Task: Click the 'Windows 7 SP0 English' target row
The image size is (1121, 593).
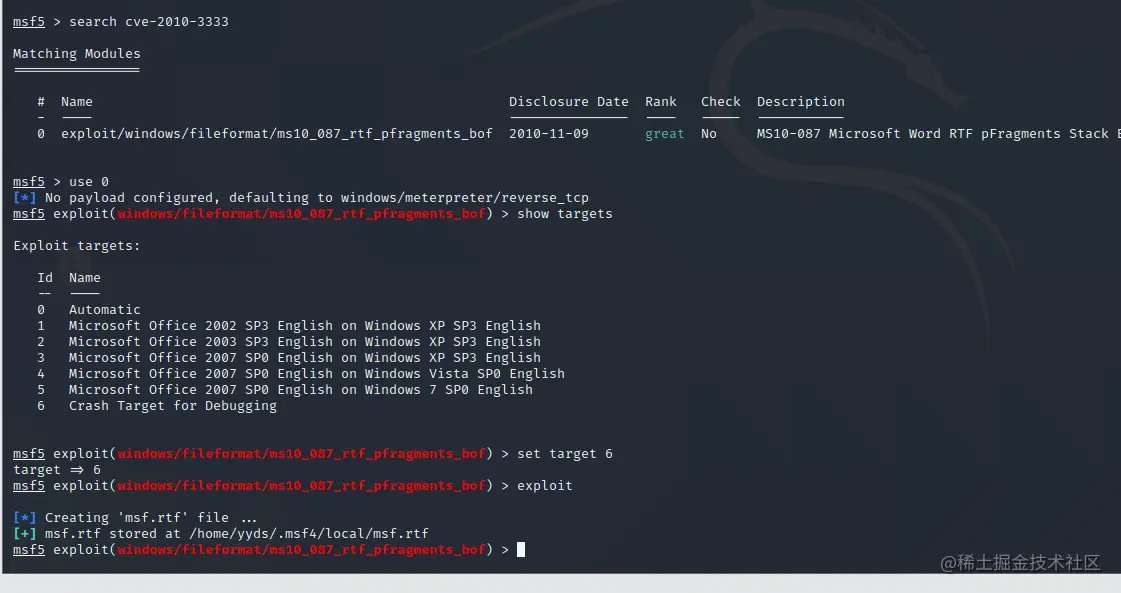Action: pos(285,390)
